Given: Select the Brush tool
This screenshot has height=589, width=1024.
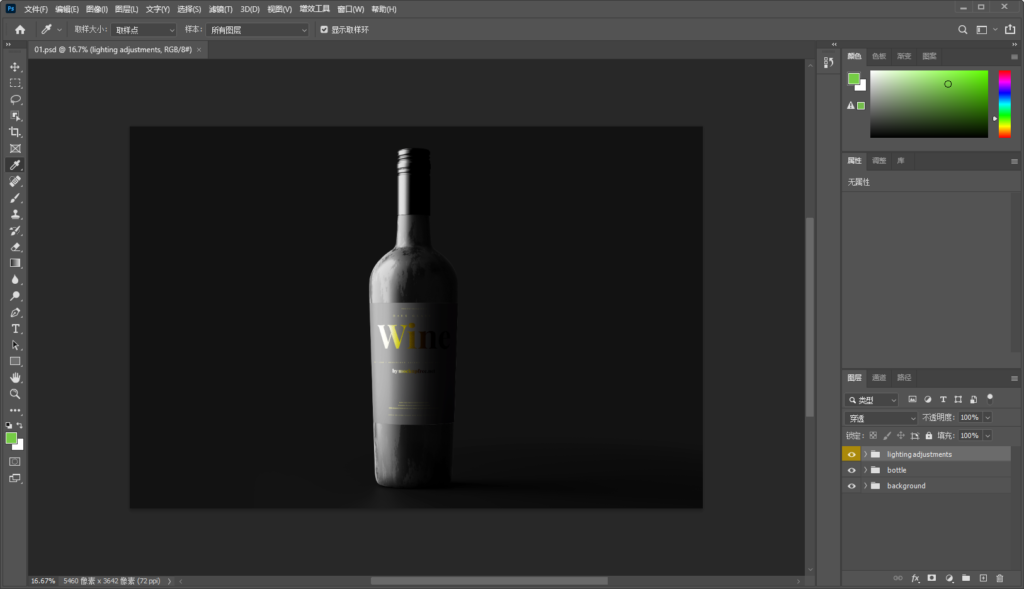Looking at the screenshot, I should (15, 198).
